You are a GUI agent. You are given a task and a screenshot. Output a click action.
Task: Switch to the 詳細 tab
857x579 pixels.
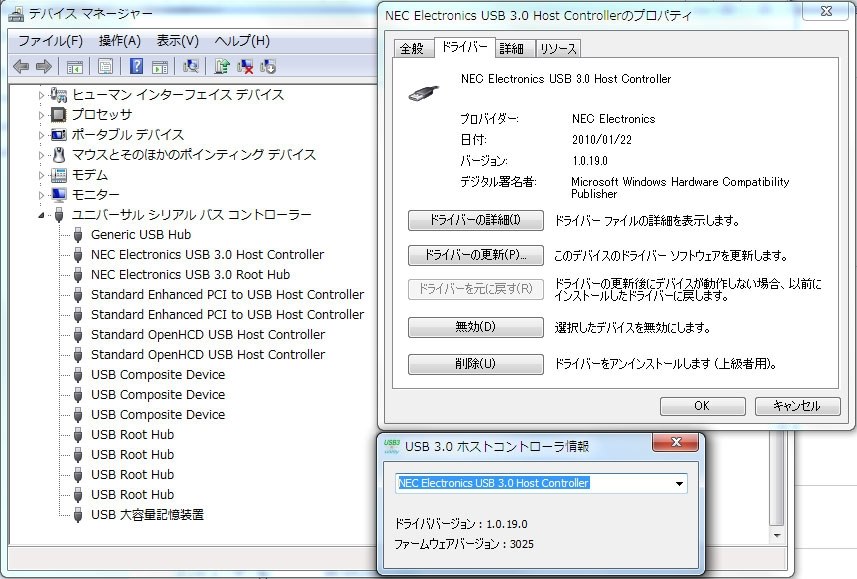point(513,49)
